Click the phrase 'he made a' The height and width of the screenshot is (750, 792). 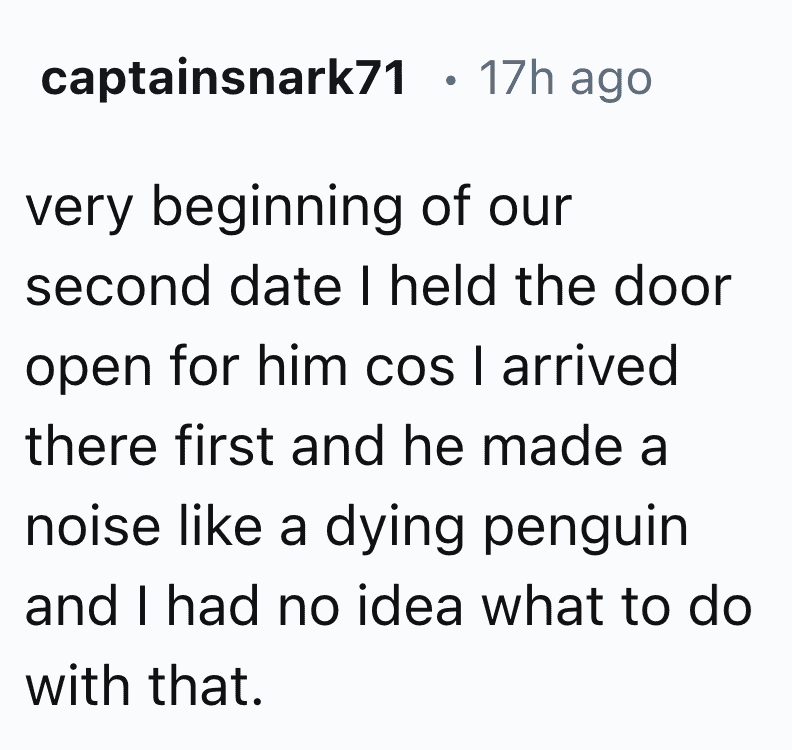535,446
